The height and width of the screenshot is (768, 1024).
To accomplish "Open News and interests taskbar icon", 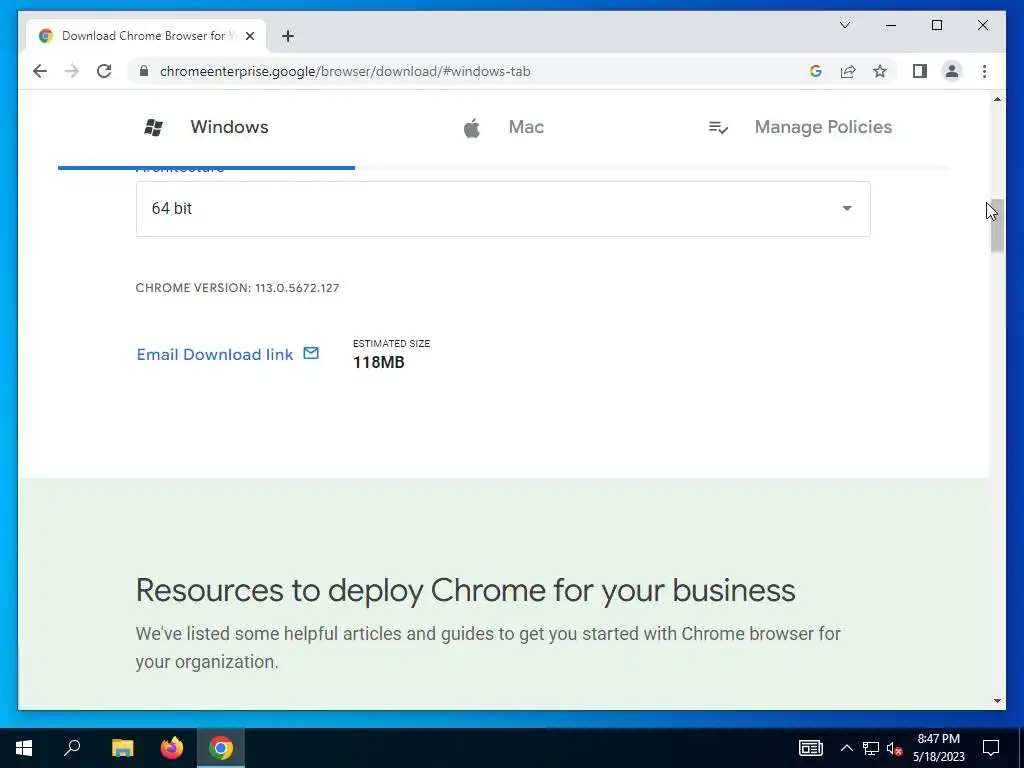I will (810, 748).
